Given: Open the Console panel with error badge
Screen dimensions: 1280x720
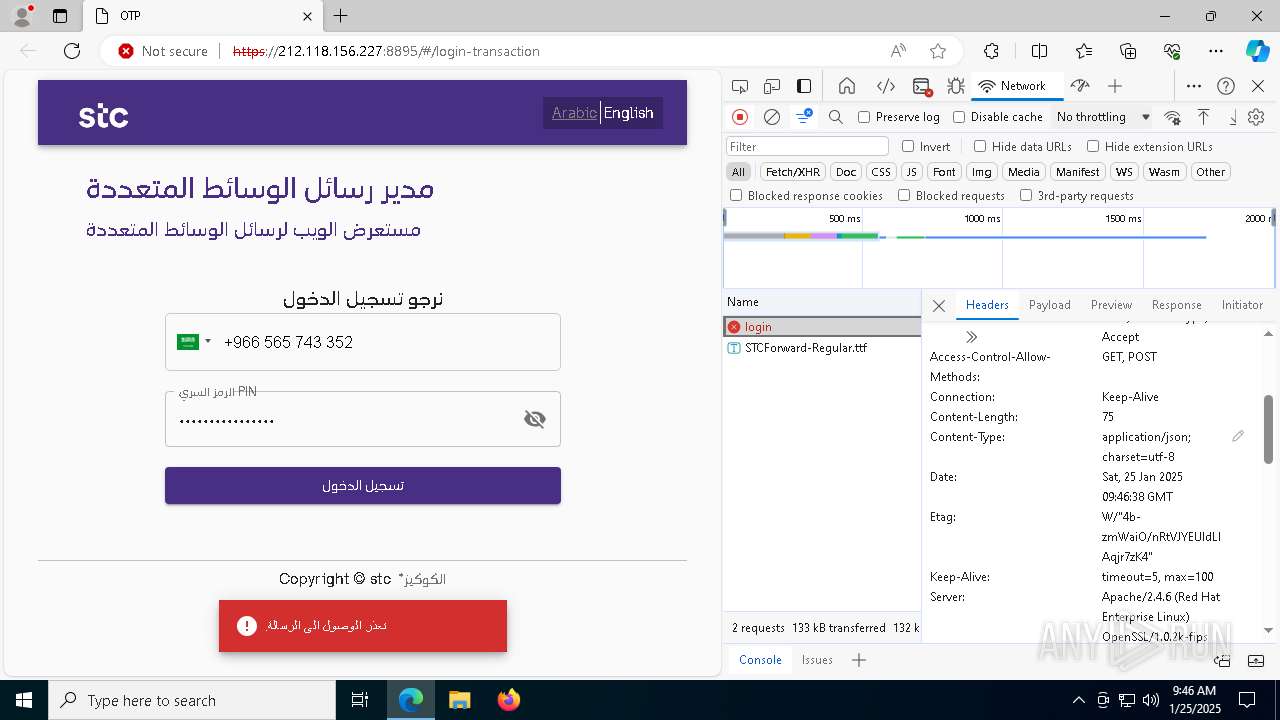Looking at the screenshot, I should (x=922, y=86).
